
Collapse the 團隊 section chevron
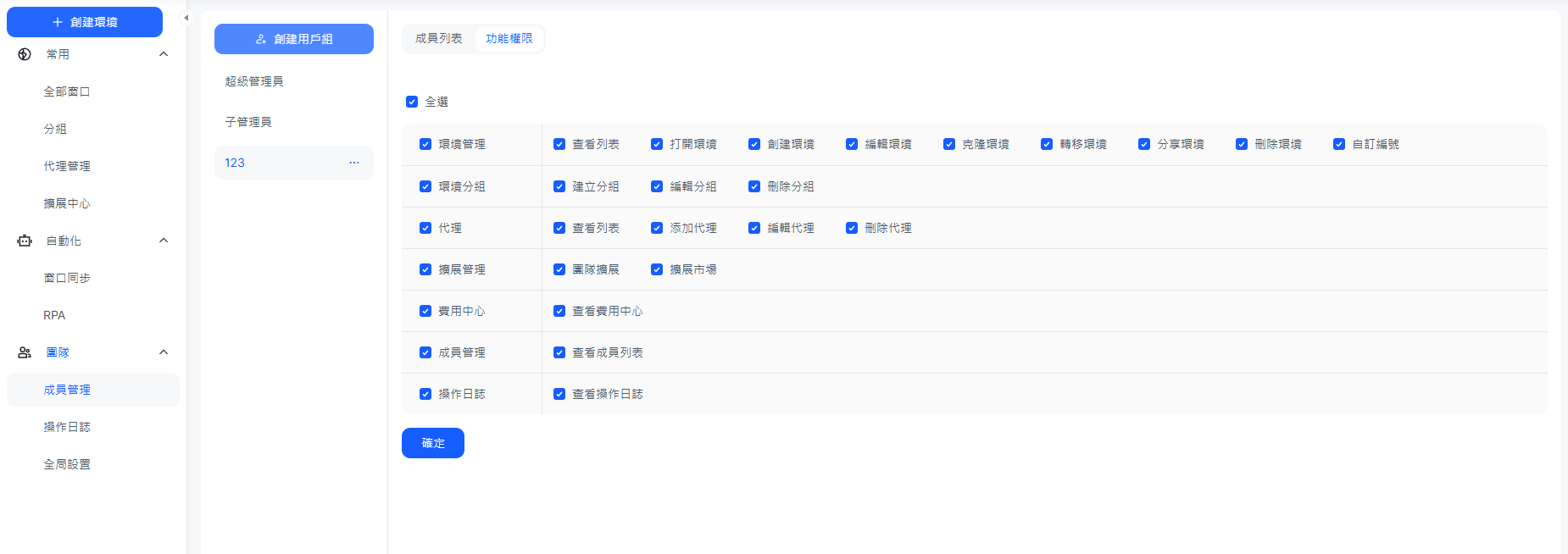[x=164, y=352]
